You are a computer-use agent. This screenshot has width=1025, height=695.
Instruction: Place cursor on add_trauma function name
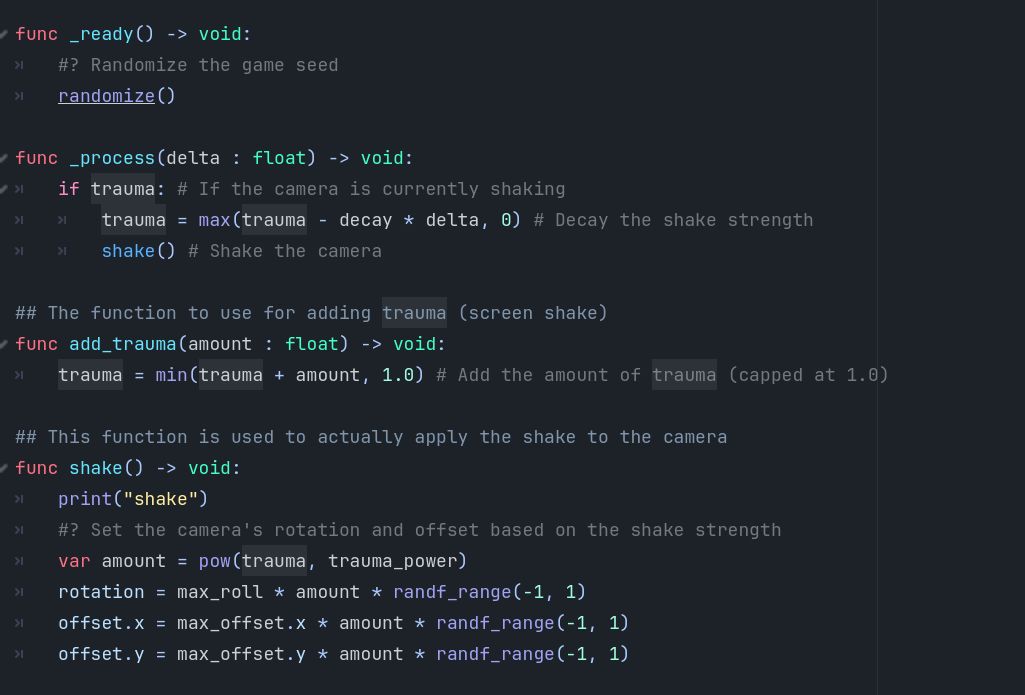point(123,344)
